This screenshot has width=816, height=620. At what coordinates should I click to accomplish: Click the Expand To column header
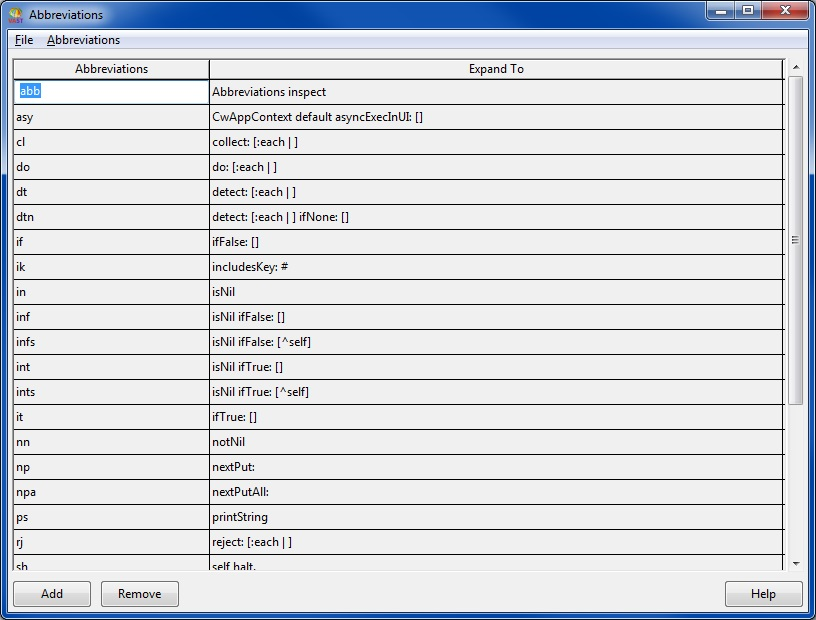pyautogui.click(x=496, y=69)
